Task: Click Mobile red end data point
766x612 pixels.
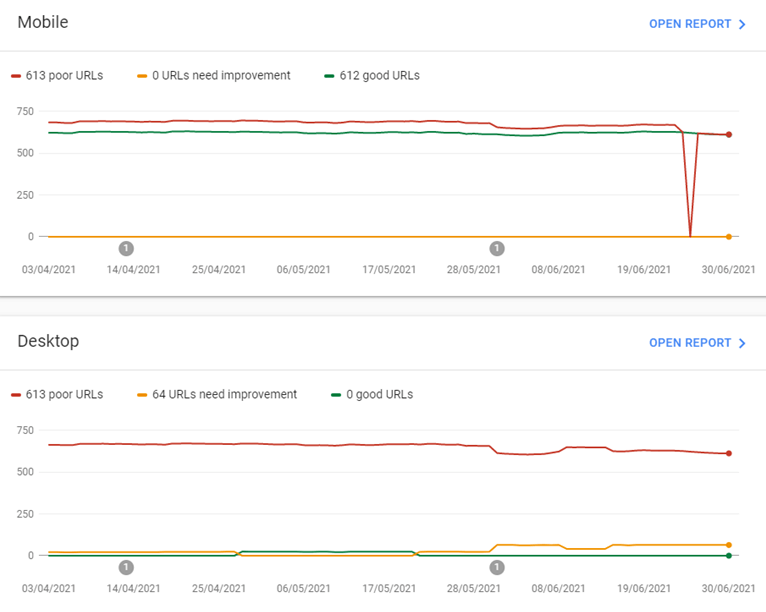Action: [728, 134]
